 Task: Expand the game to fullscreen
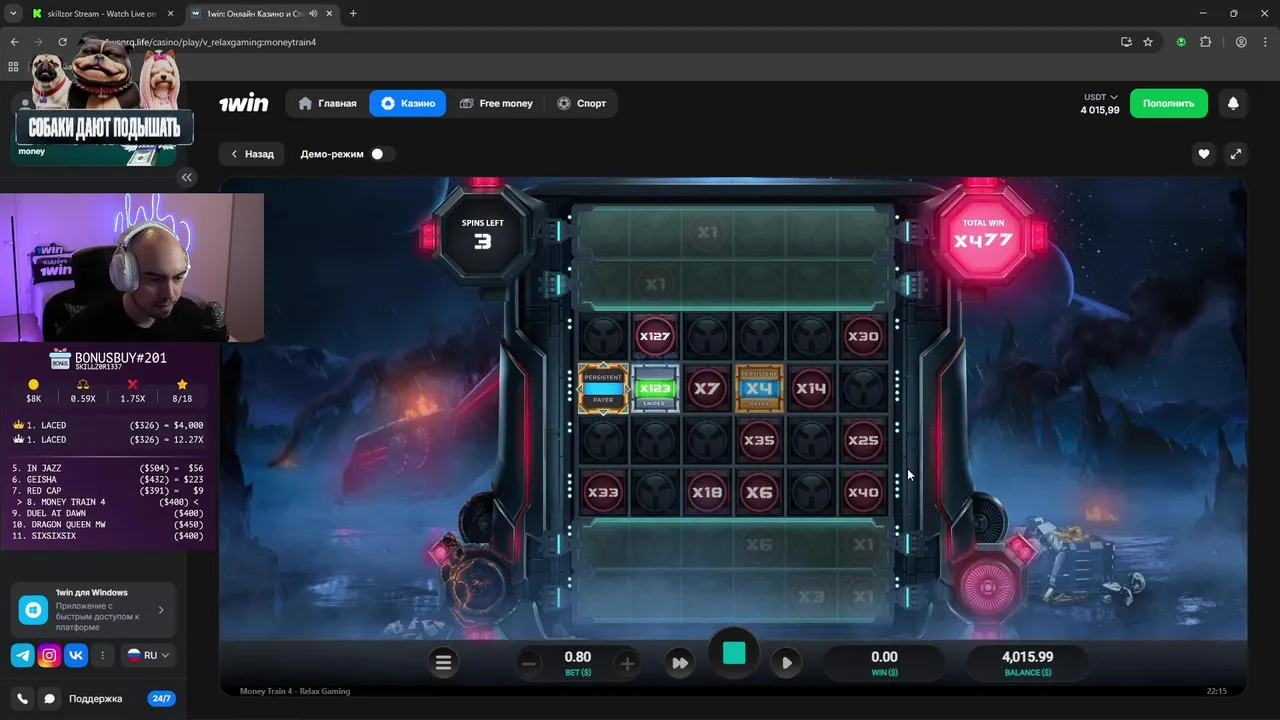1236,154
